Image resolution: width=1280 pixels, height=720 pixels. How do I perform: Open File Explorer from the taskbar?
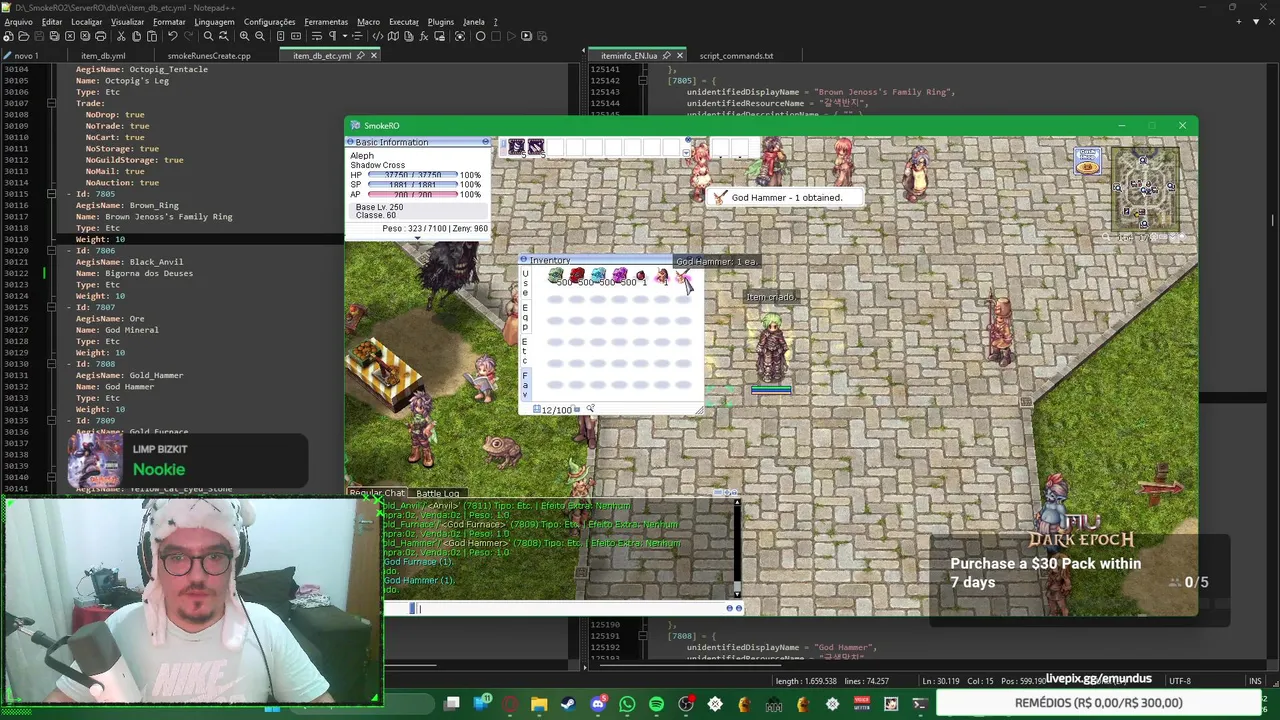pos(539,704)
